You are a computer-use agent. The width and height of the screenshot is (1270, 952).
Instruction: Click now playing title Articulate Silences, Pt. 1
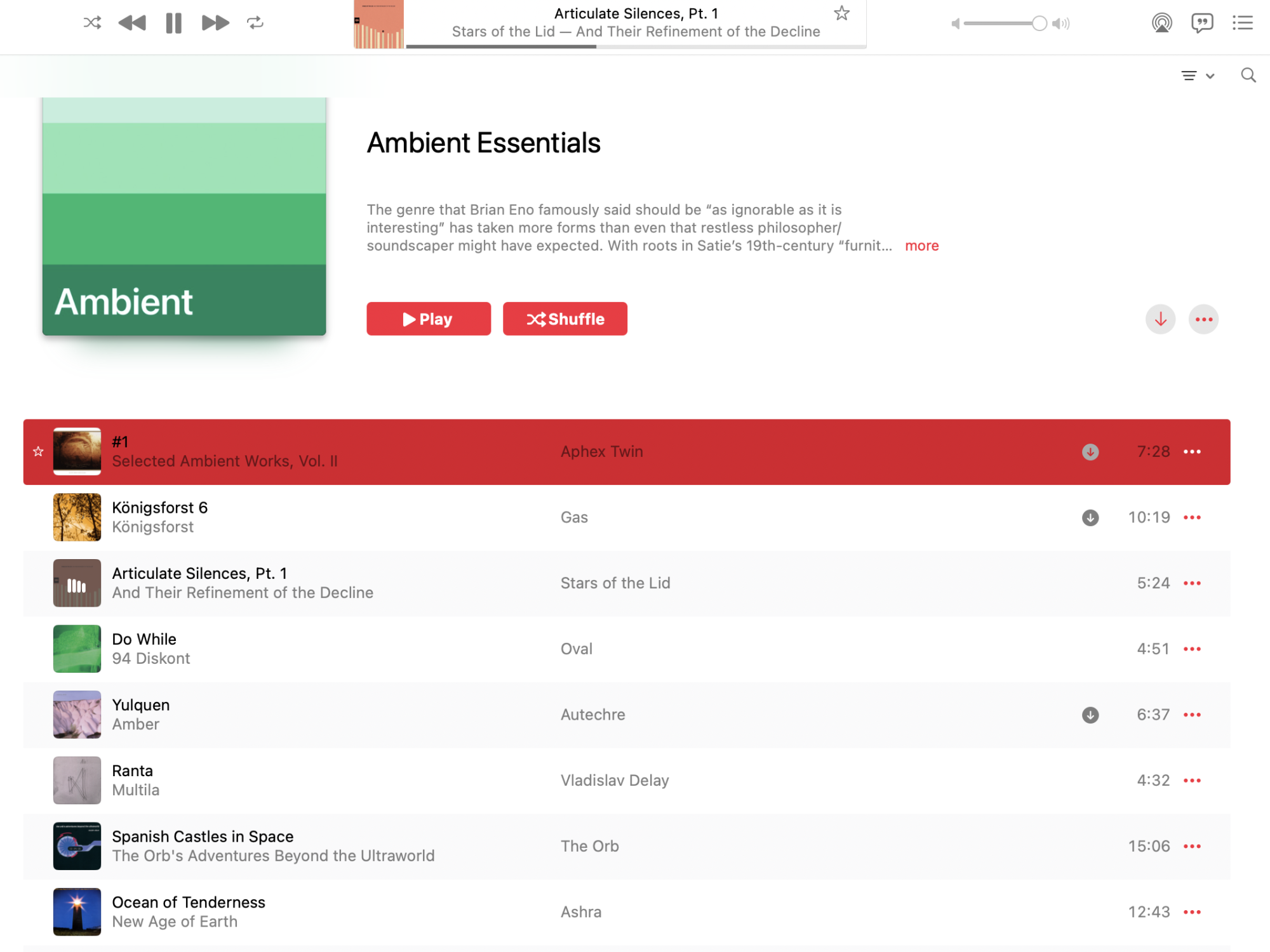tap(636, 13)
